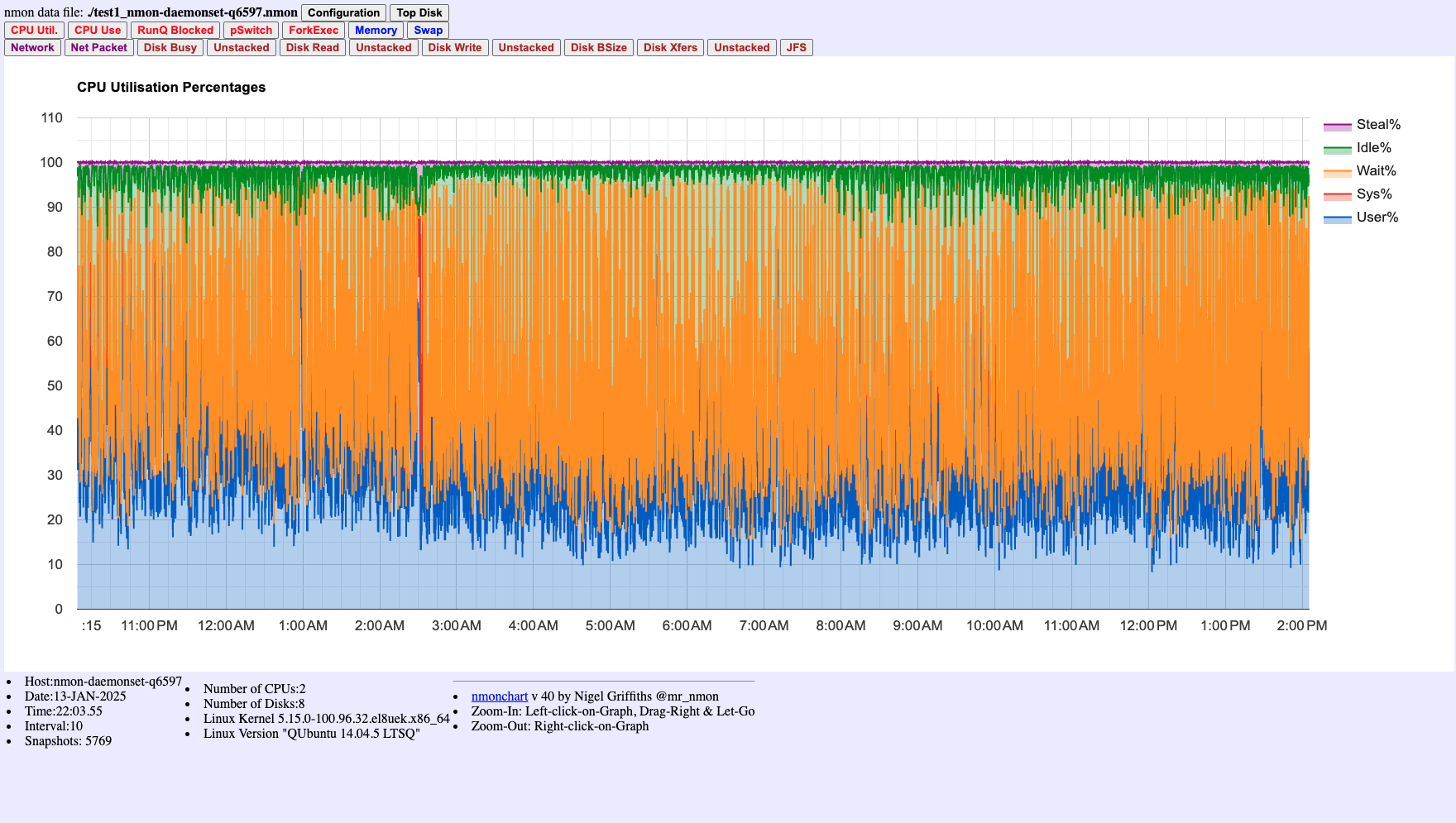Open the CPU Util. chart tab
The width and height of the screenshot is (1456, 823).
(x=33, y=30)
